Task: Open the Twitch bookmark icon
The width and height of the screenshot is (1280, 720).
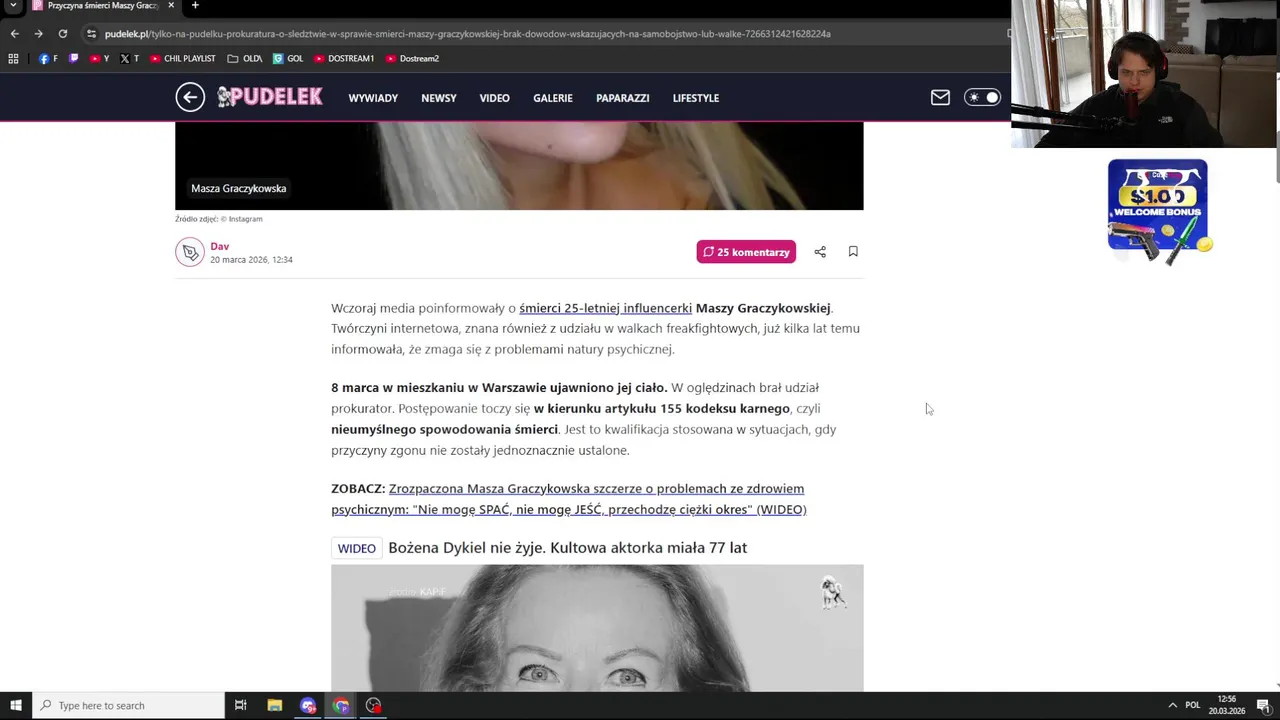Action: pos(74,58)
